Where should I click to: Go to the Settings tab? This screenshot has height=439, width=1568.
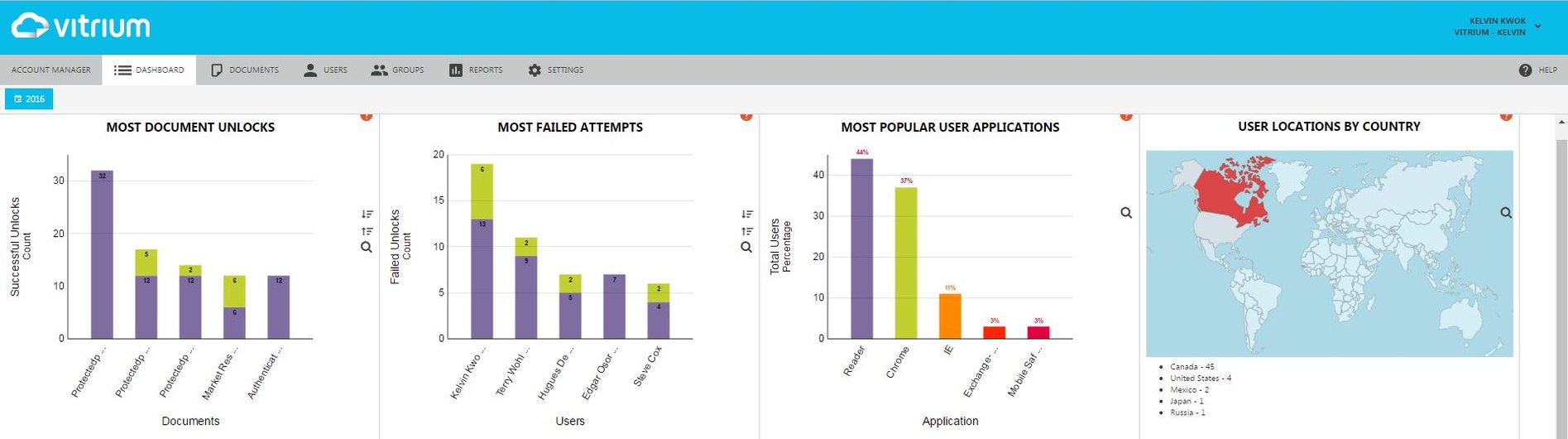click(556, 70)
